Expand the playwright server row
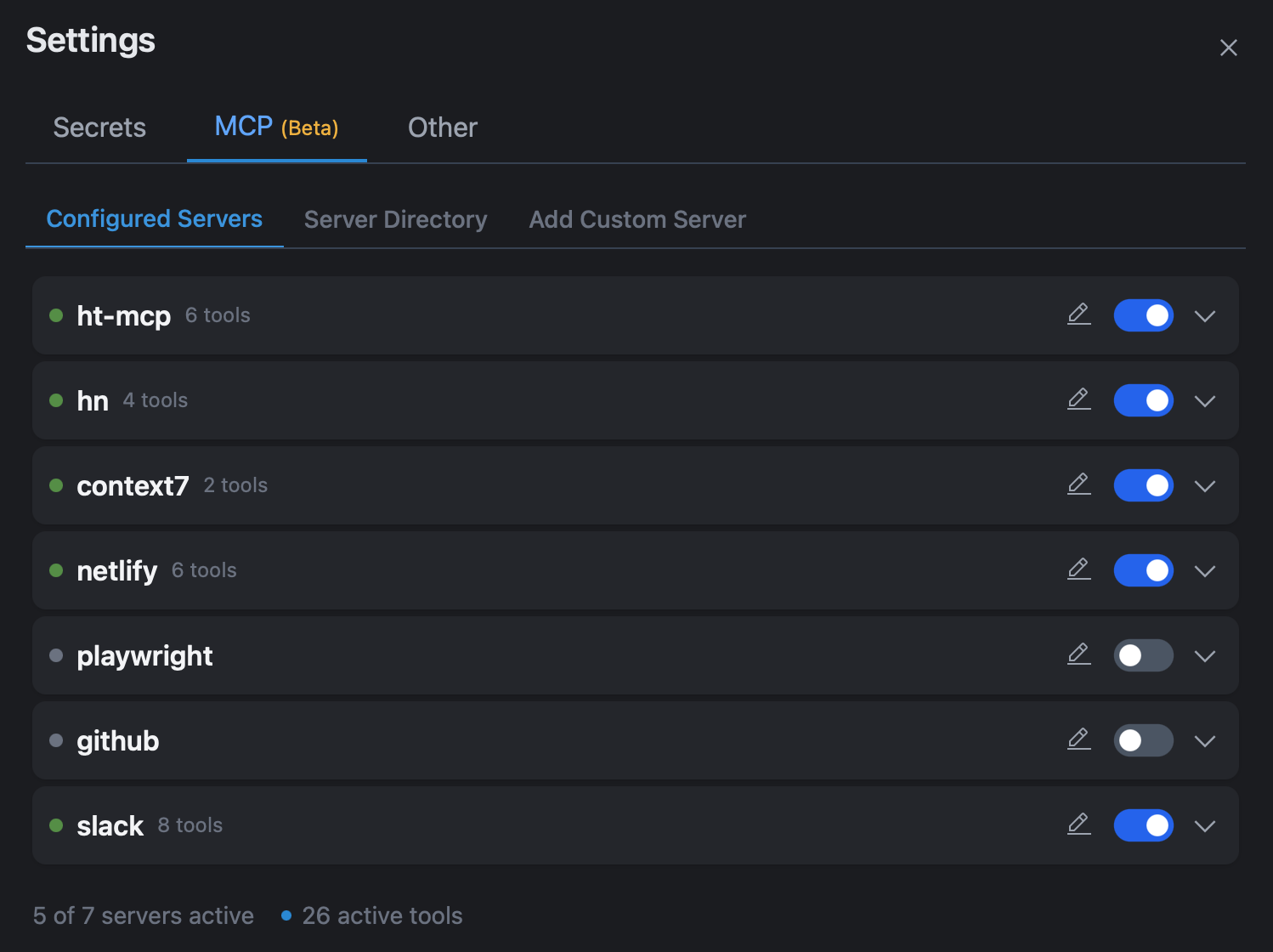 tap(1205, 656)
